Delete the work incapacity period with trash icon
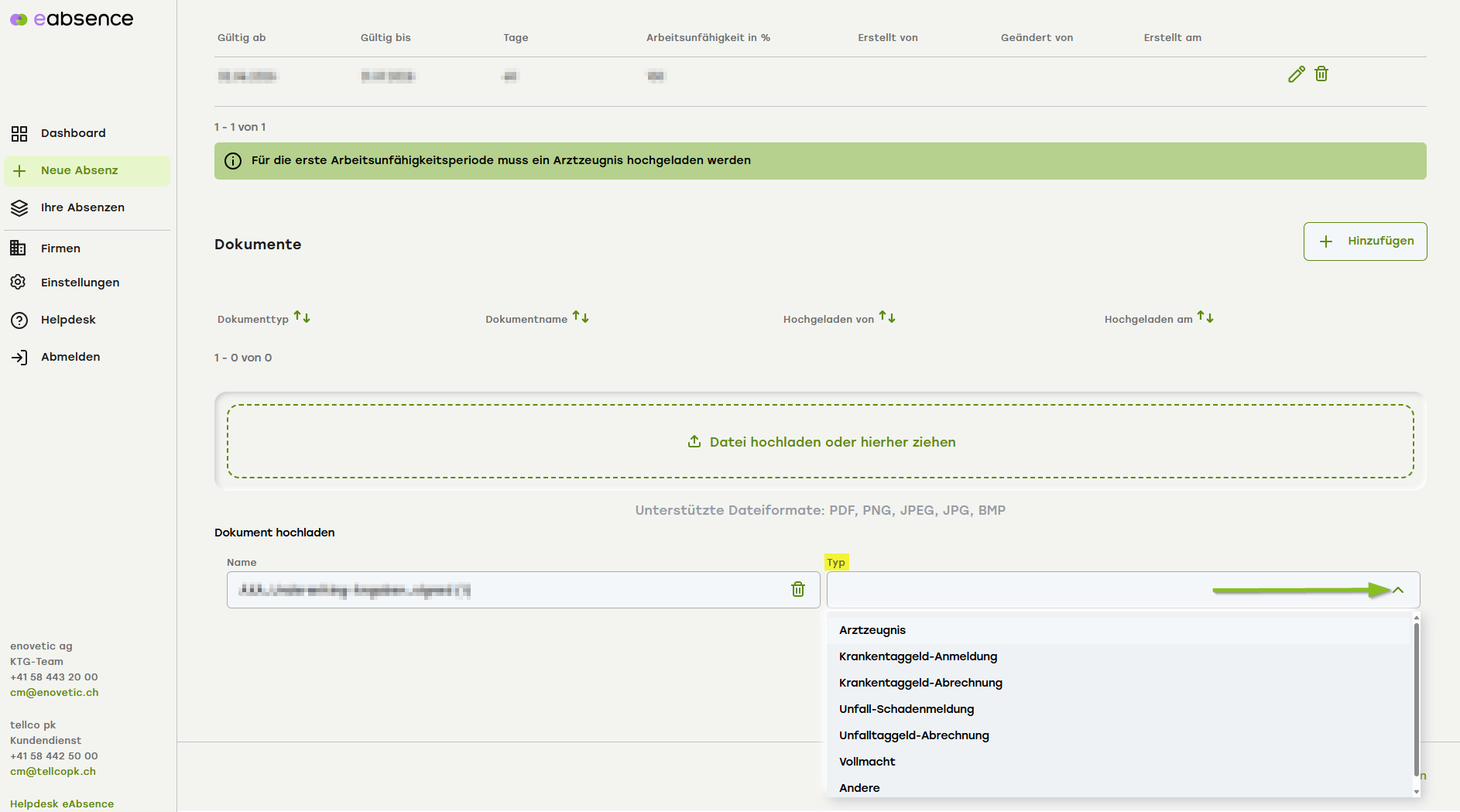The image size is (1460, 812). [1321, 74]
